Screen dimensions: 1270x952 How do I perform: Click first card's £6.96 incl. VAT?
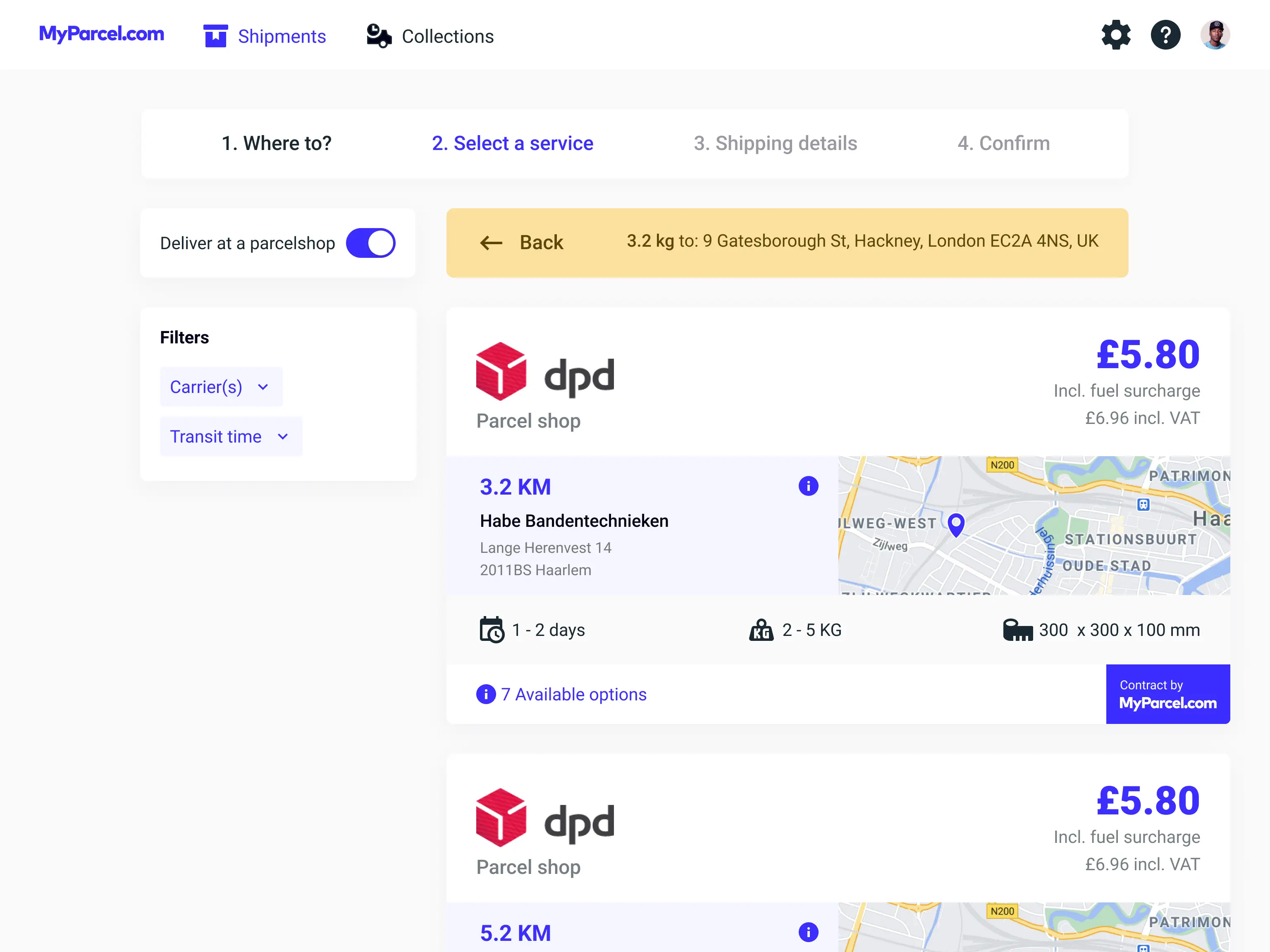1142,418
